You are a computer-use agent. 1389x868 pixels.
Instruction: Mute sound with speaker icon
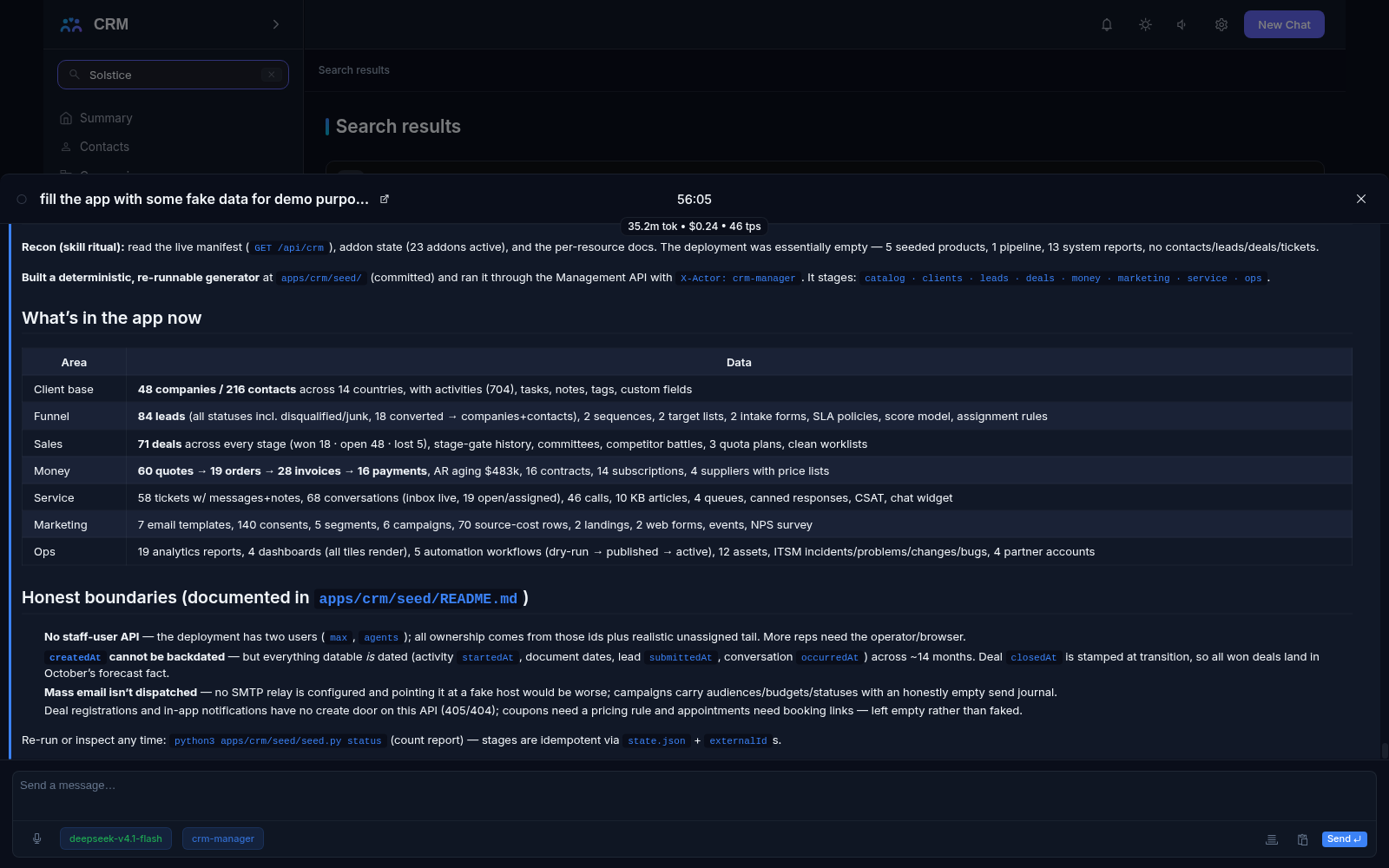coord(1182,24)
